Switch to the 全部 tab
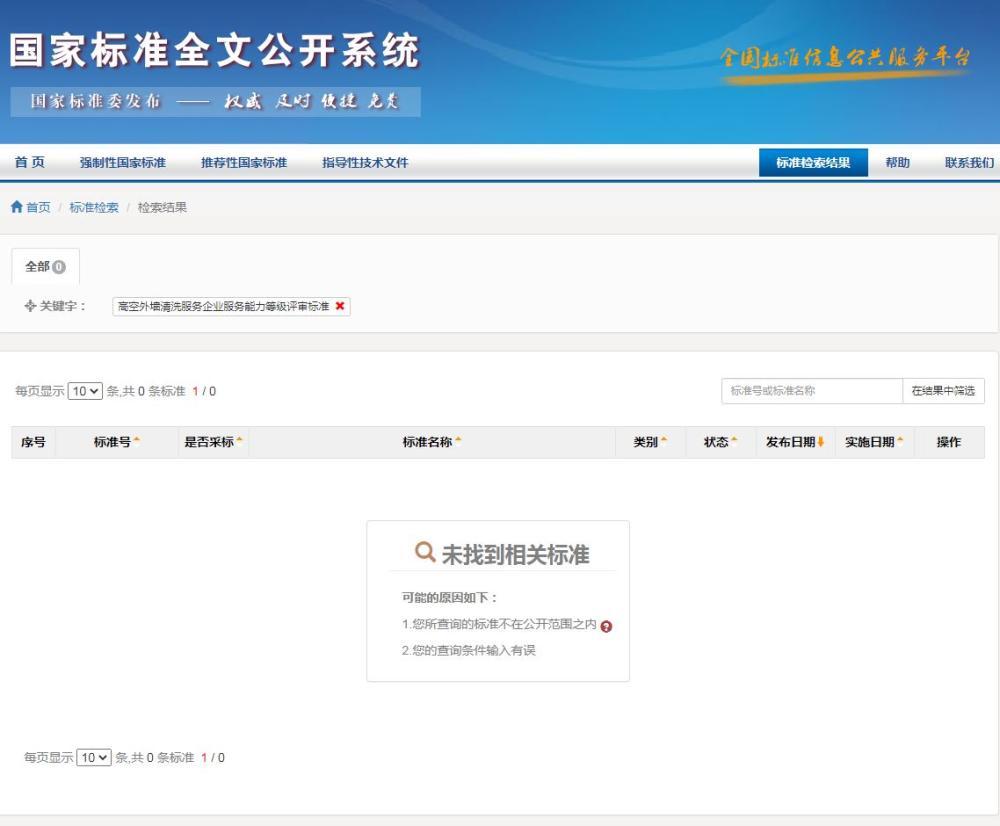Screen dimensions: 1000x826 click(44, 267)
